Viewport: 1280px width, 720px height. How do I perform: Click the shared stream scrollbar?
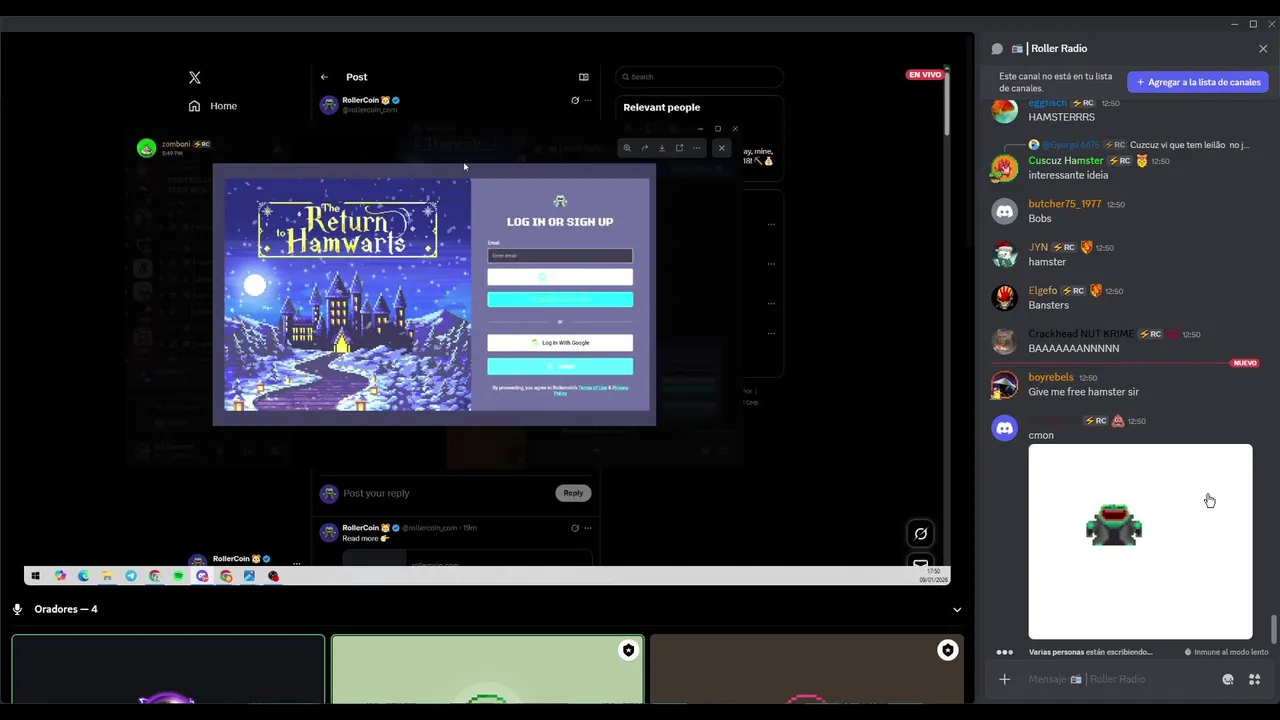click(947, 104)
